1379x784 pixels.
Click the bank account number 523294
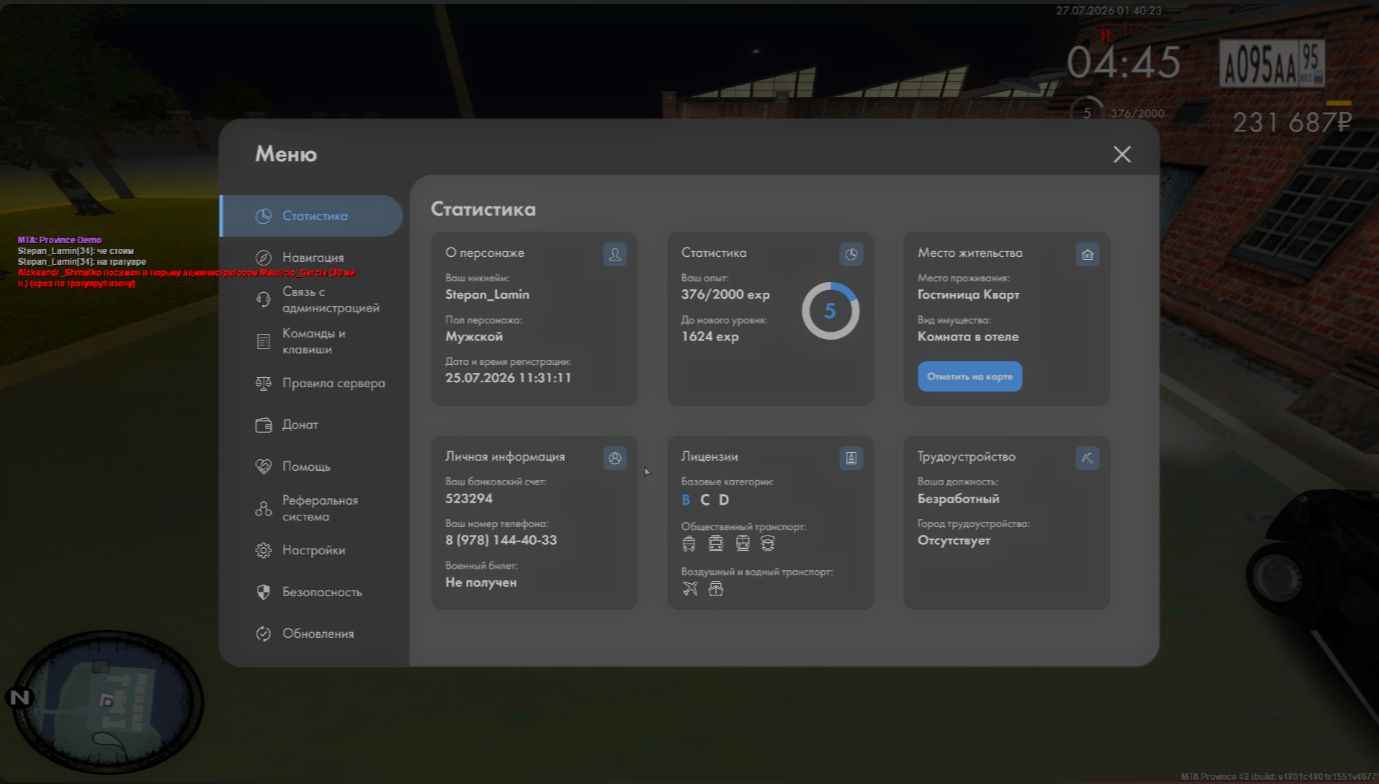point(469,499)
